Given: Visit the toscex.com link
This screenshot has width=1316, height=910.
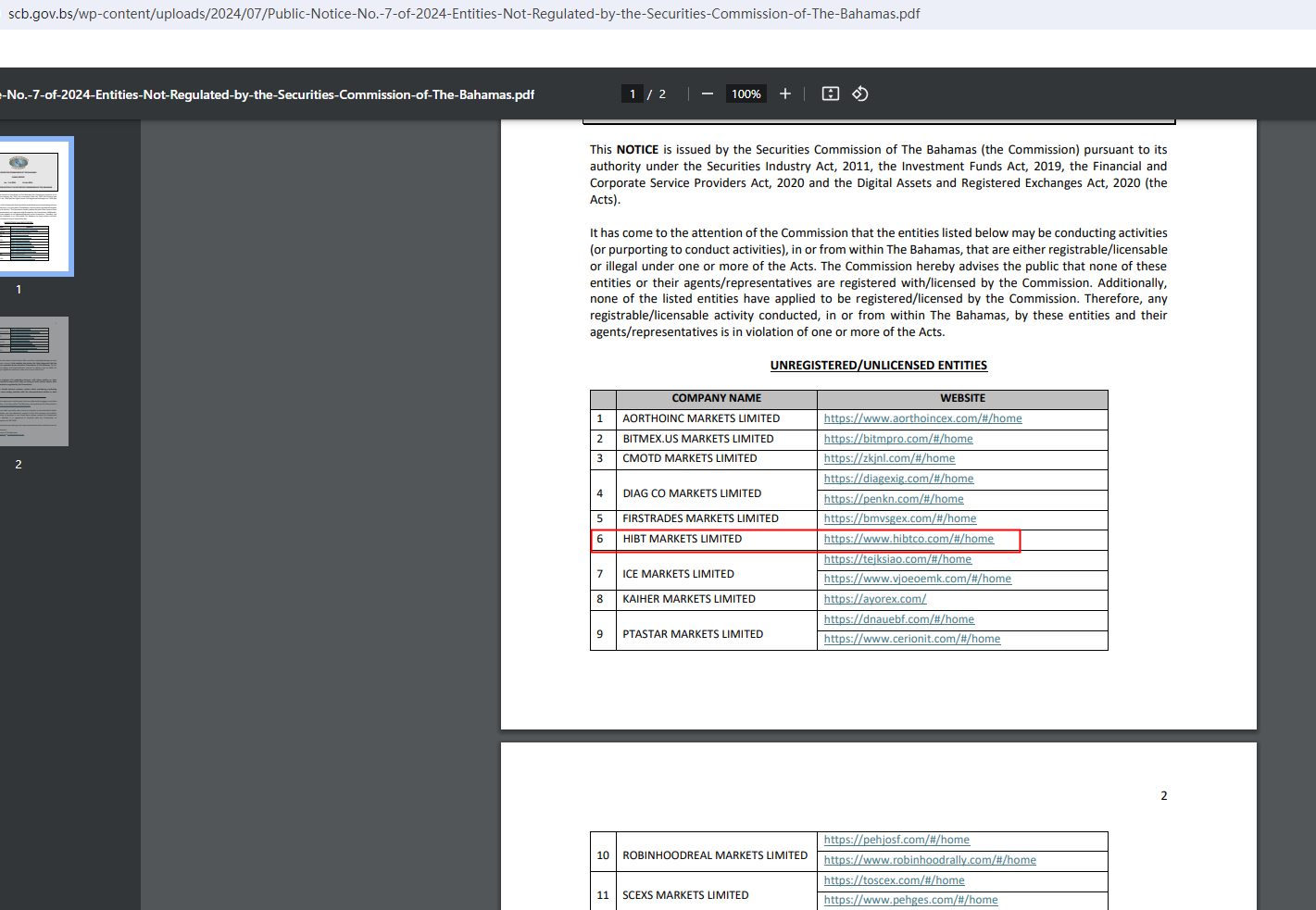Looking at the screenshot, I should pyautogui.click(x=894, y=880).
